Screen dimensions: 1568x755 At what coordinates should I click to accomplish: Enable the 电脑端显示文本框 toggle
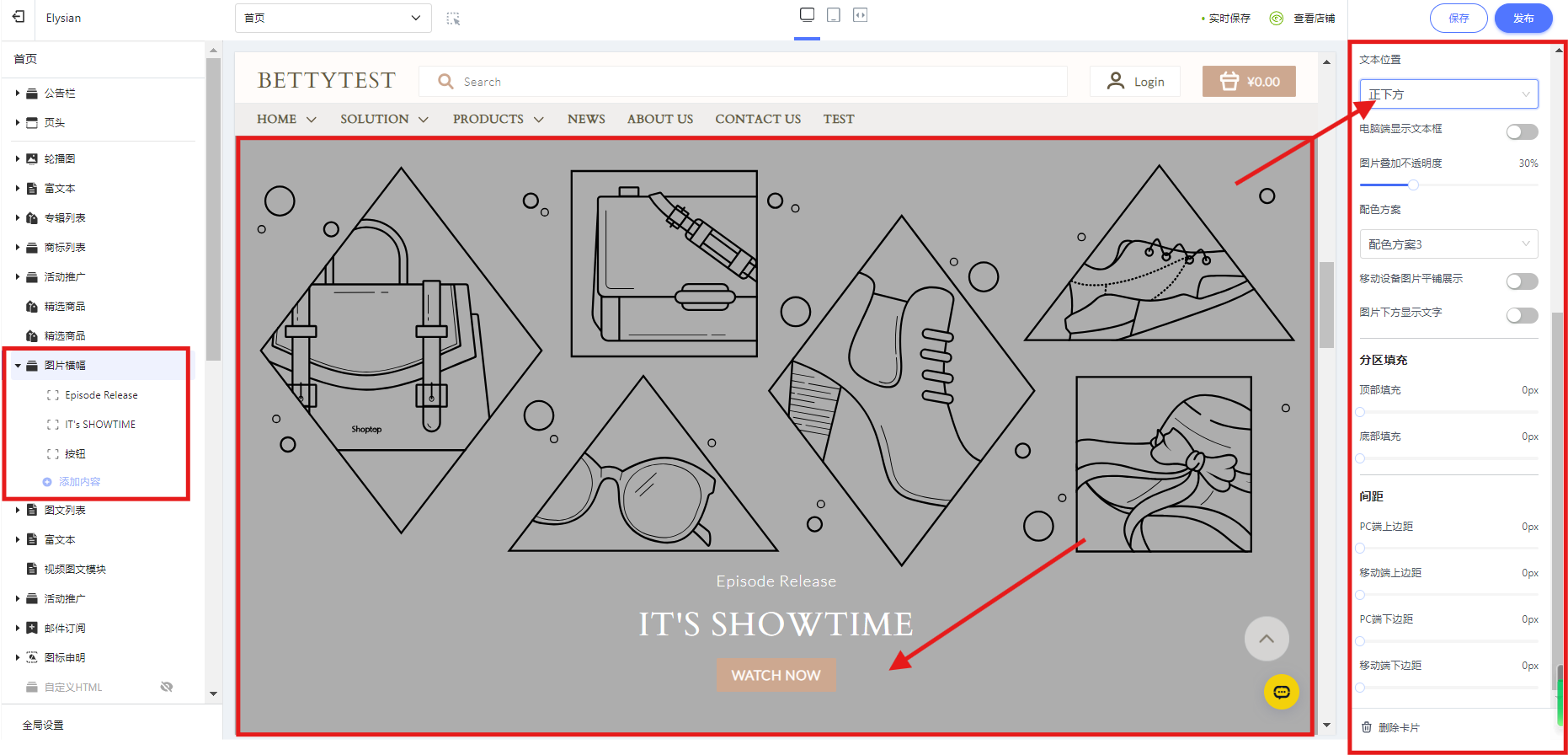(x=1522, y=131)
